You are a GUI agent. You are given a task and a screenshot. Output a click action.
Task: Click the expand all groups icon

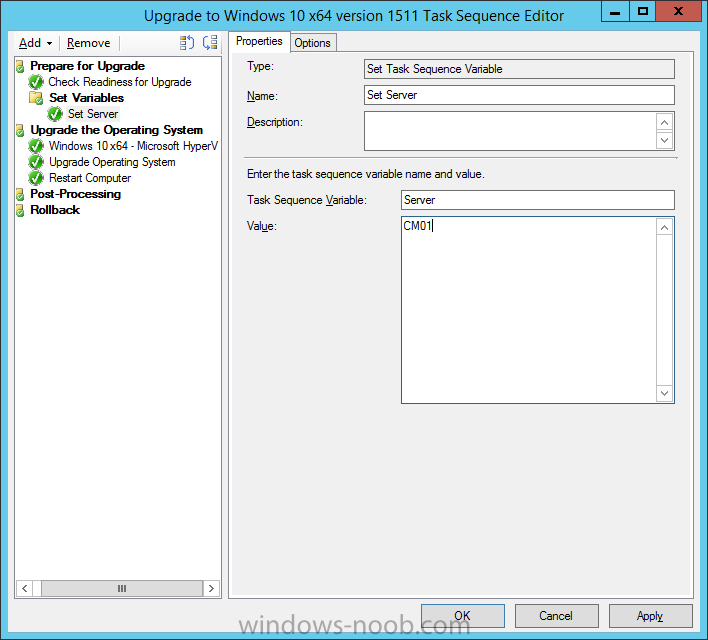coord(186,43)
